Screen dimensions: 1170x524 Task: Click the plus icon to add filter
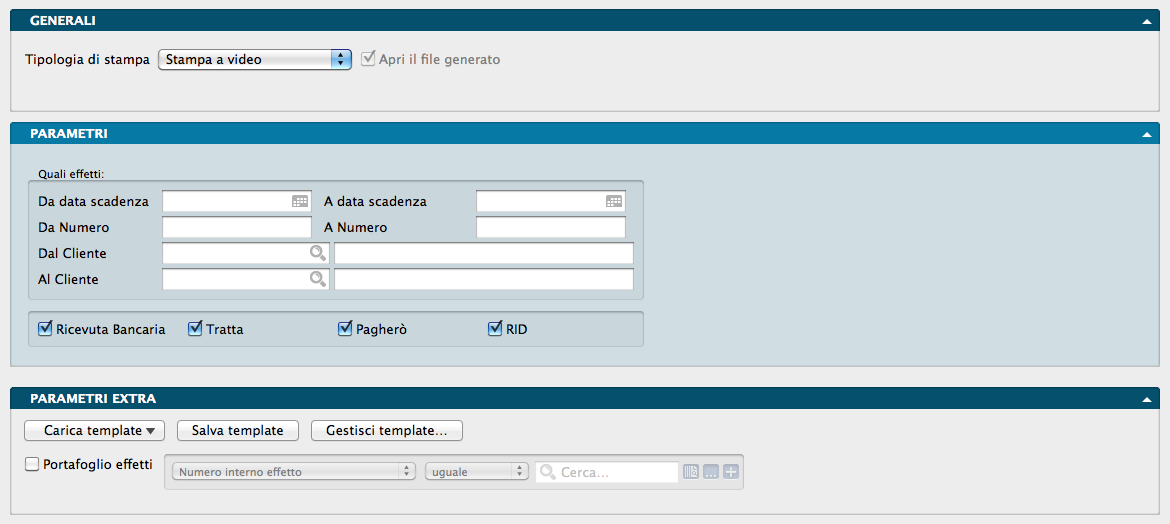coord(731,472)
